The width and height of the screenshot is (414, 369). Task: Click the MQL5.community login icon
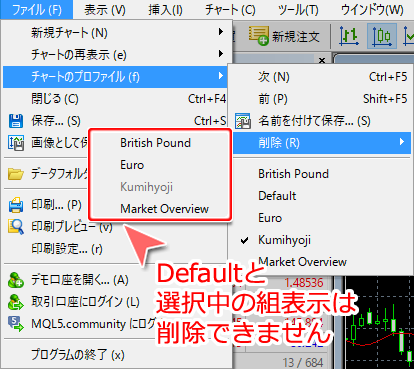point(16,324)
